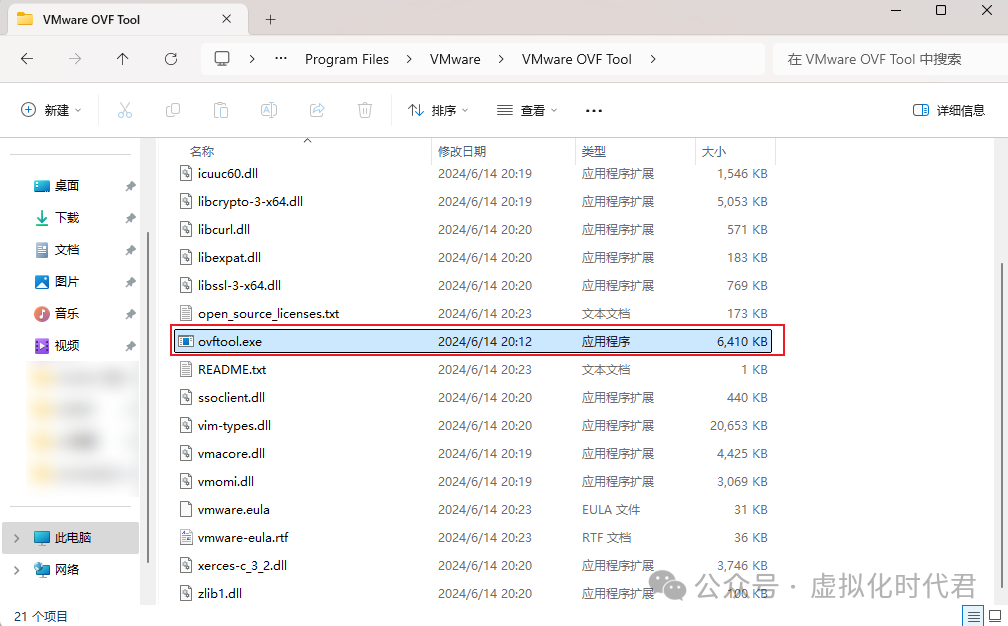This screenshot has width=1008, height=626.
Task: Sort by 修改日期 column header
Action: [x=462, y=152]
